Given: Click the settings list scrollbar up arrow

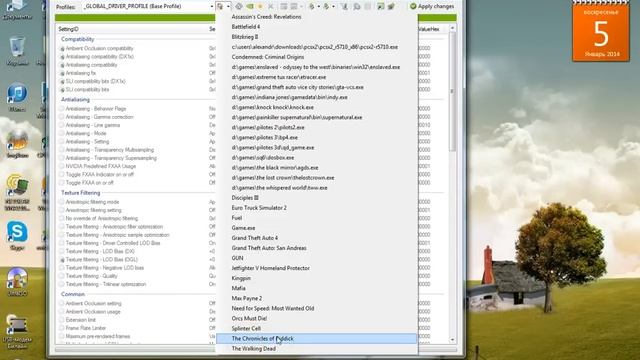Looking at the screenshot, I should (452, 28).
